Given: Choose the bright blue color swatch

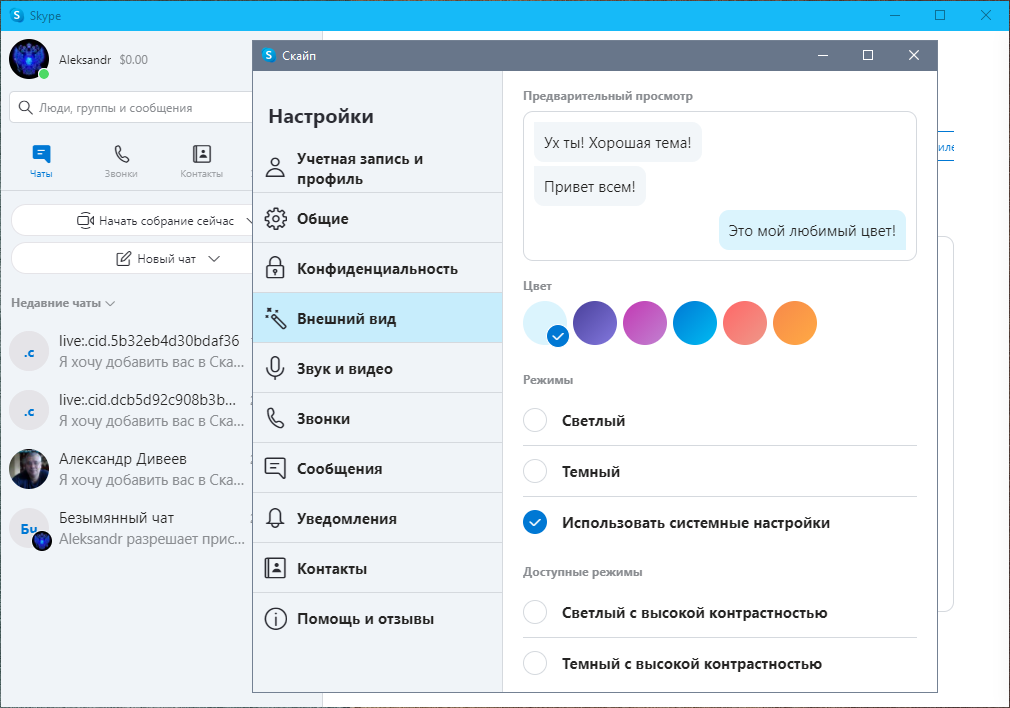Looking at the screenshot, I should click(694, 323).
